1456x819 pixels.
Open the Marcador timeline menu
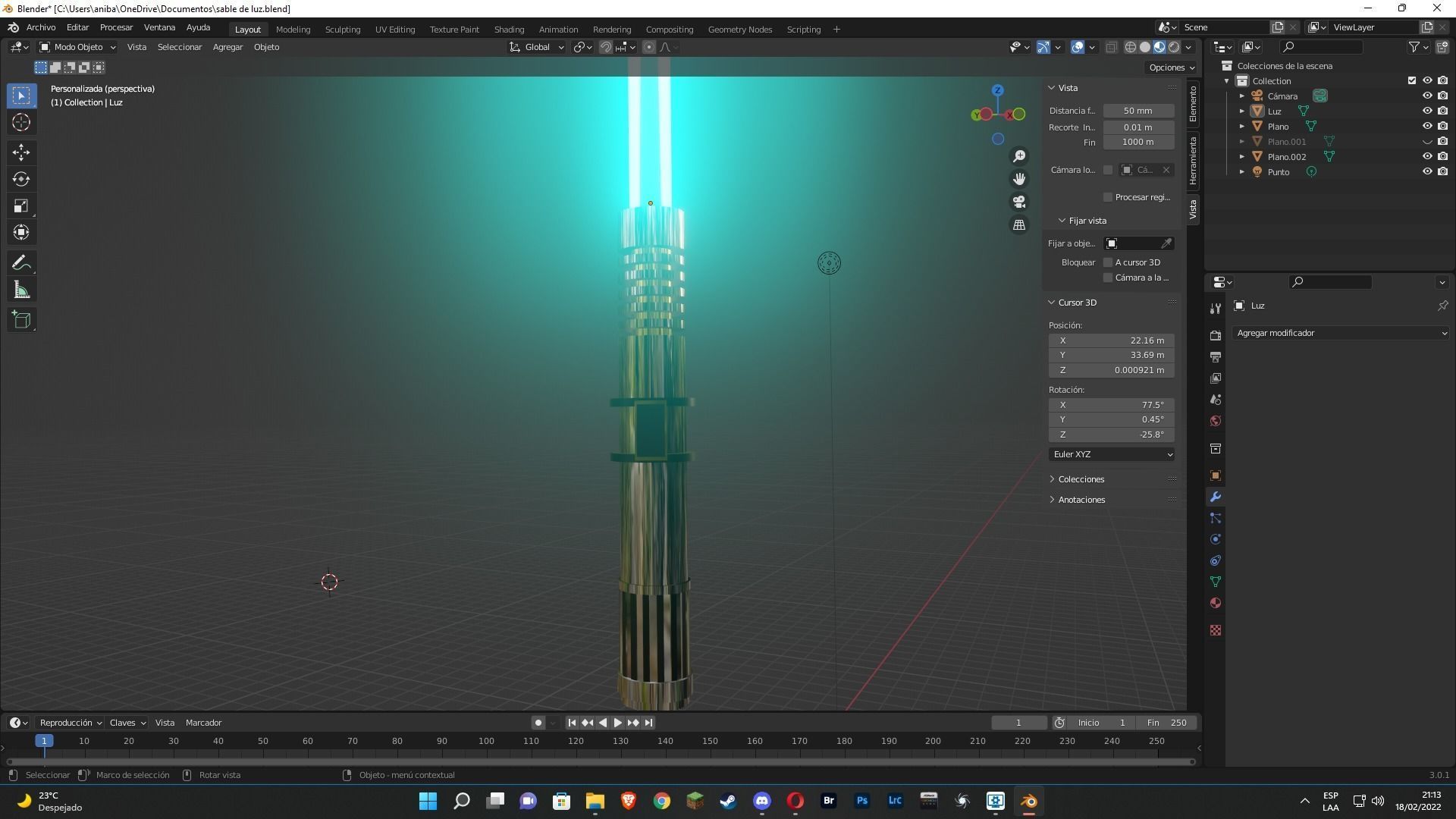(x=203, y=723)
